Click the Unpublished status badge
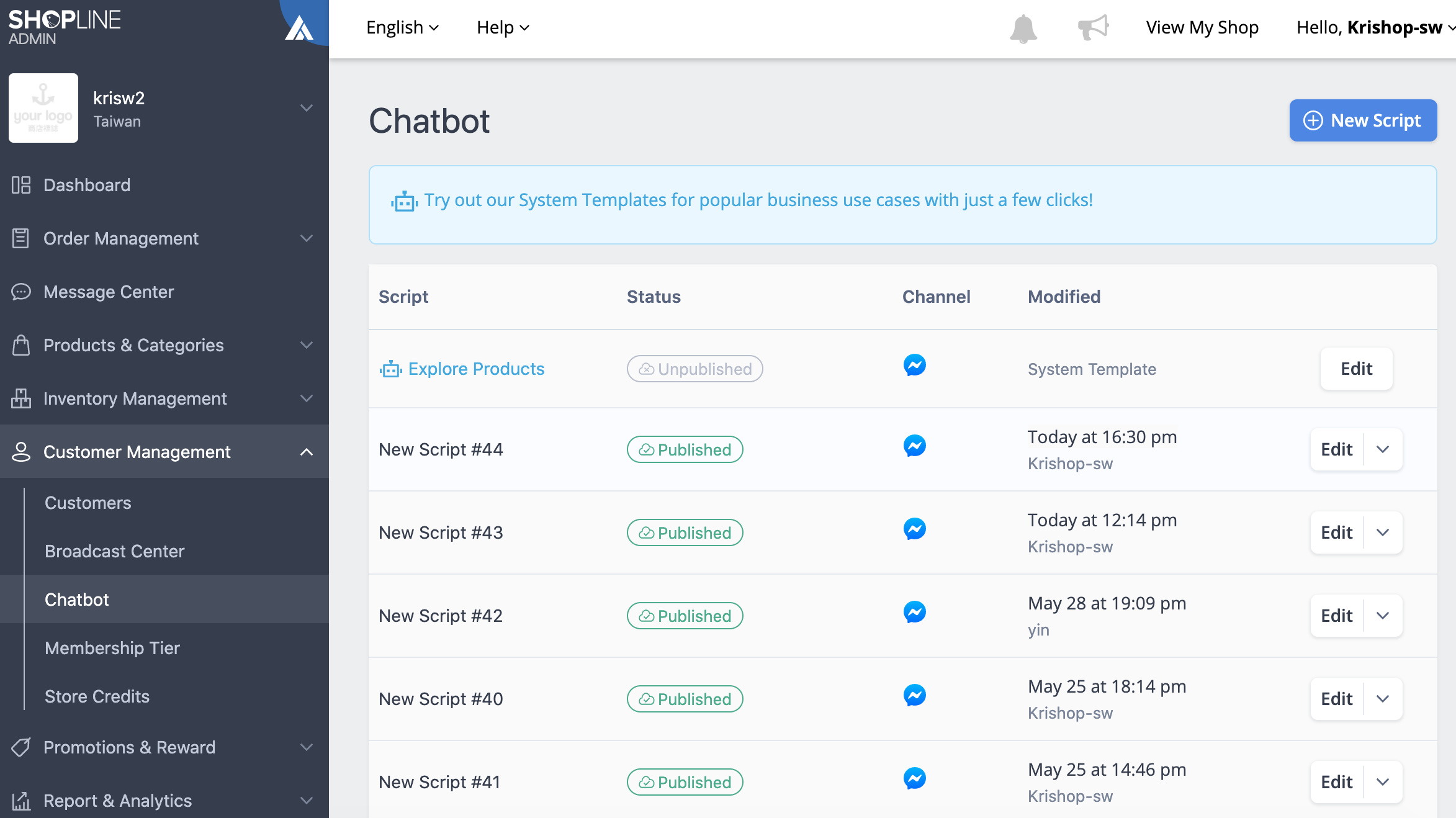 click(695, 369)
